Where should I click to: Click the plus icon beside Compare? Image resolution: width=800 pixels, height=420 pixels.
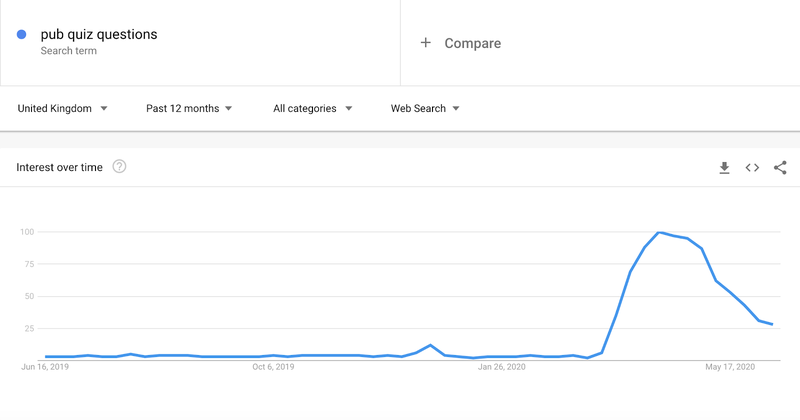tap(426, 43)
